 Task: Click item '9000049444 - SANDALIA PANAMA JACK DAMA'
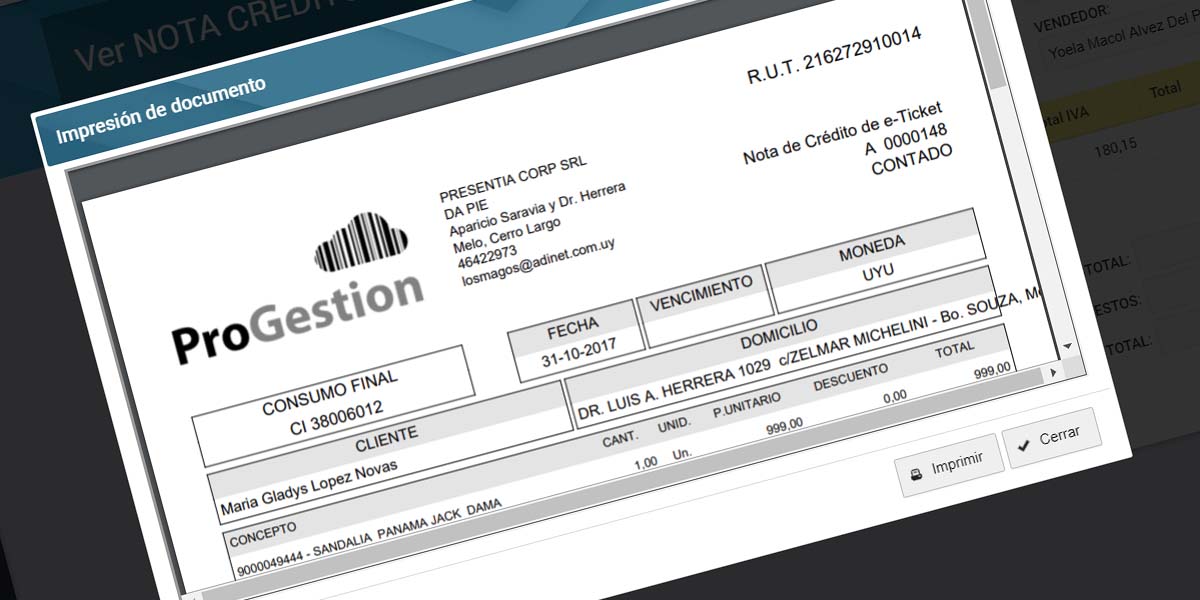[x=370, y=536]
